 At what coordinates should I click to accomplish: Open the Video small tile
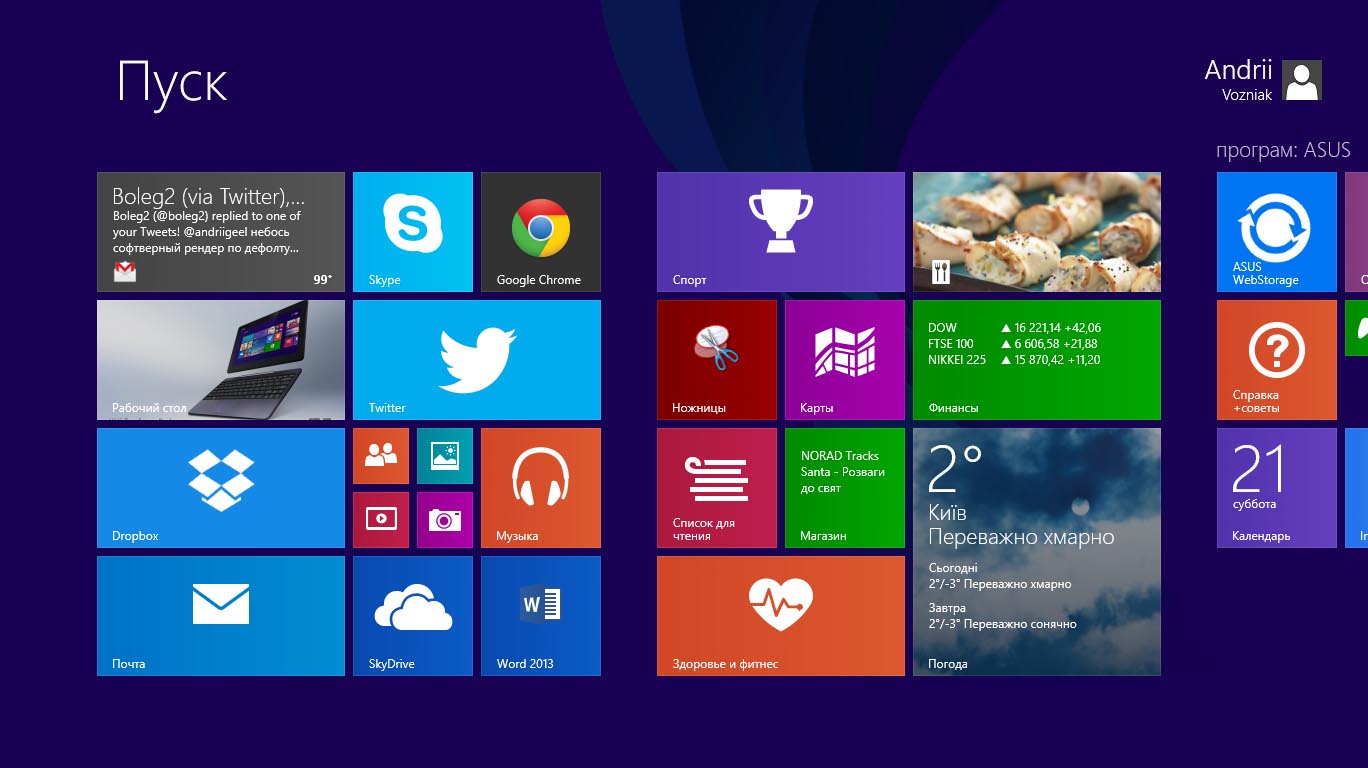tap(381, 520)
